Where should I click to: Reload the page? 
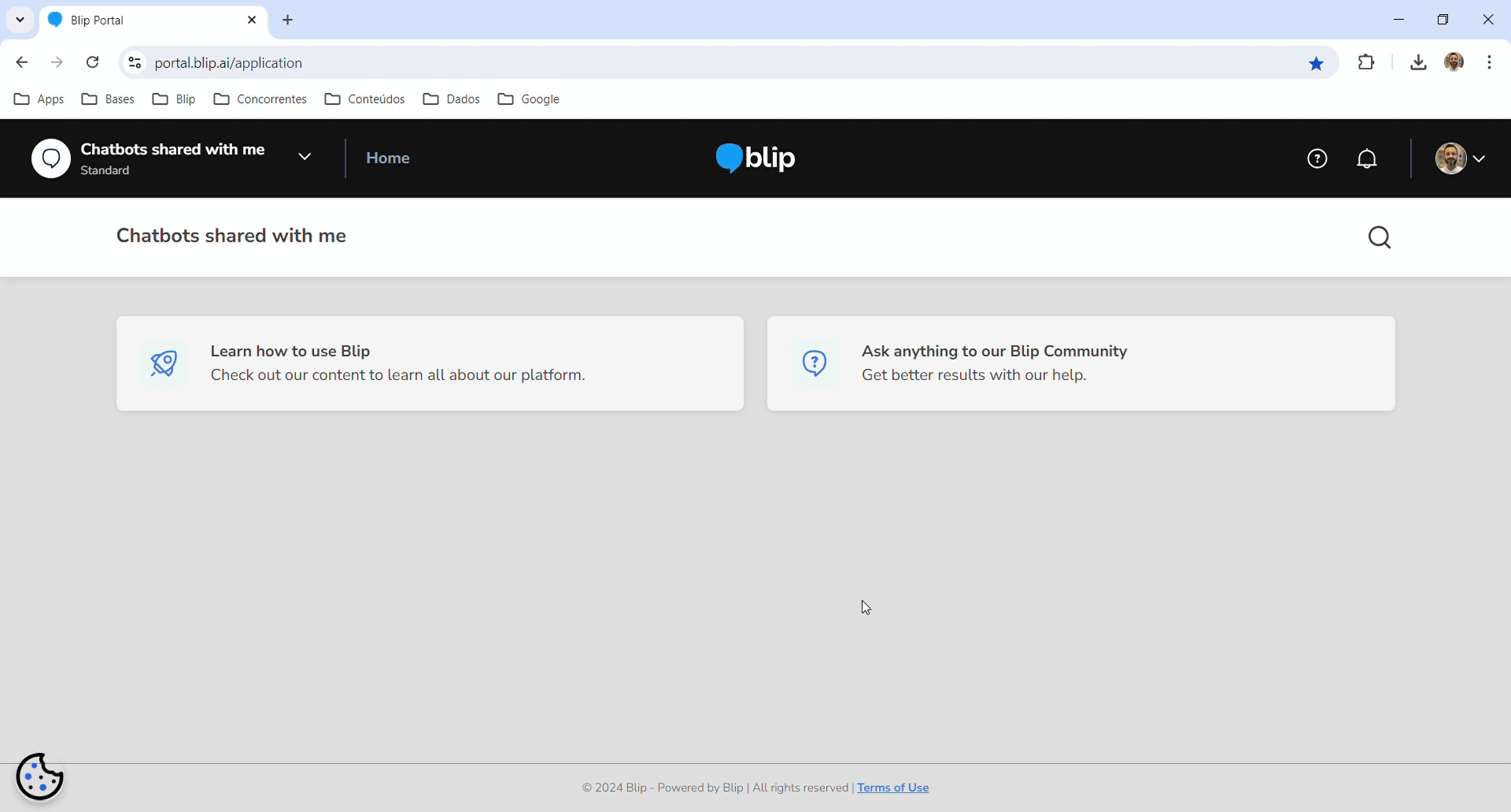(92, 62)
